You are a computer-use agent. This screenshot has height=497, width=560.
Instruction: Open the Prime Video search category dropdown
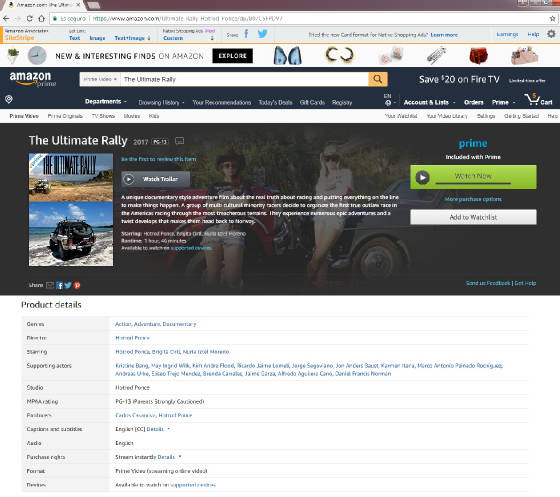(100, 79)
